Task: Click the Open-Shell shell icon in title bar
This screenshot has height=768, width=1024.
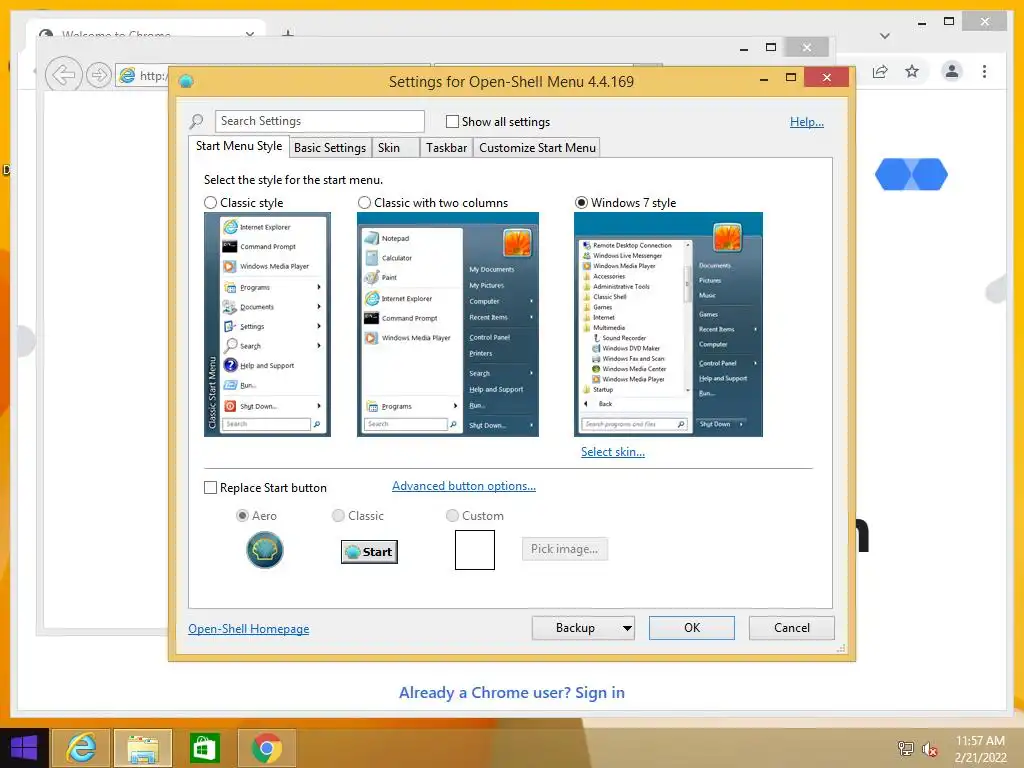Action: coord(186,81)
